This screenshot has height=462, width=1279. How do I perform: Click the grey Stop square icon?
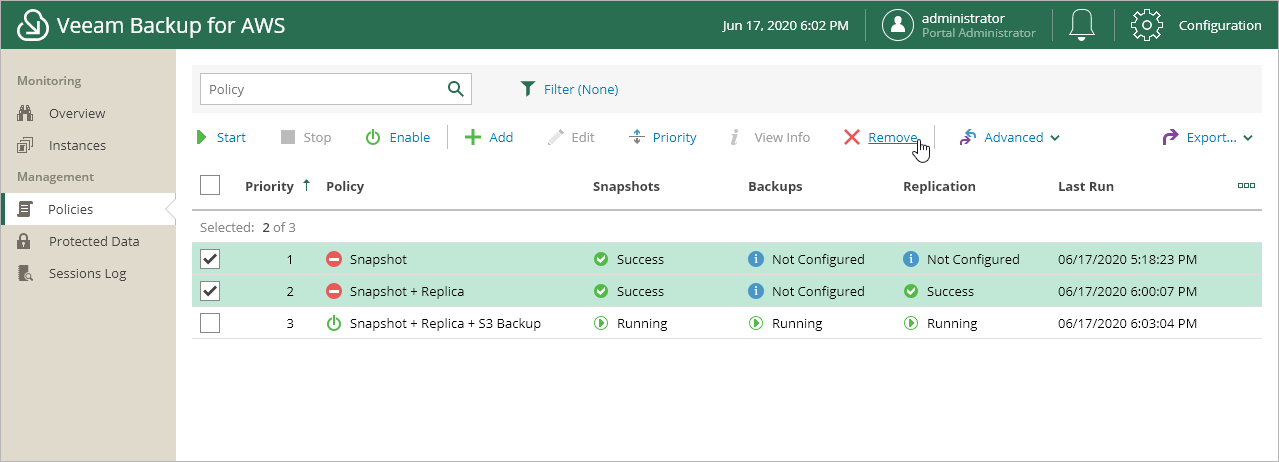click(x=288, y=137)
